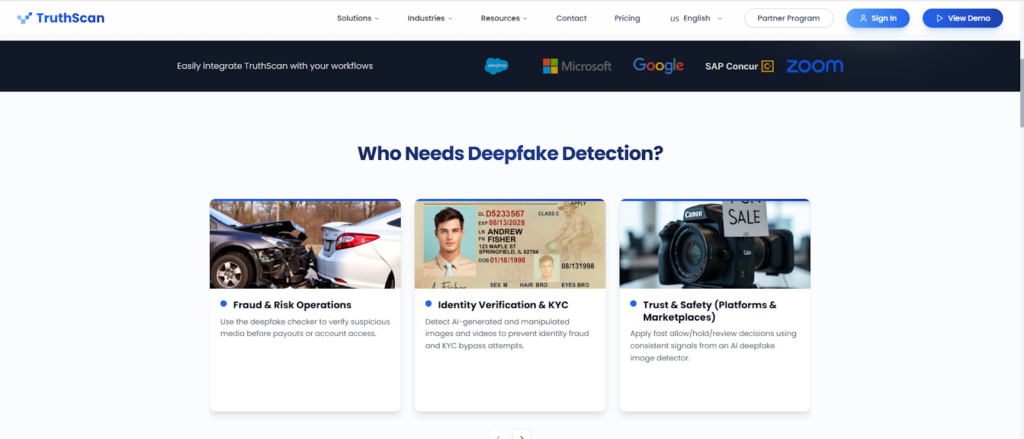Expand the Industries dropdown menu
The width and height of the screenshot is (1024, 439).
pyautogui.click(x=430, y=18)
